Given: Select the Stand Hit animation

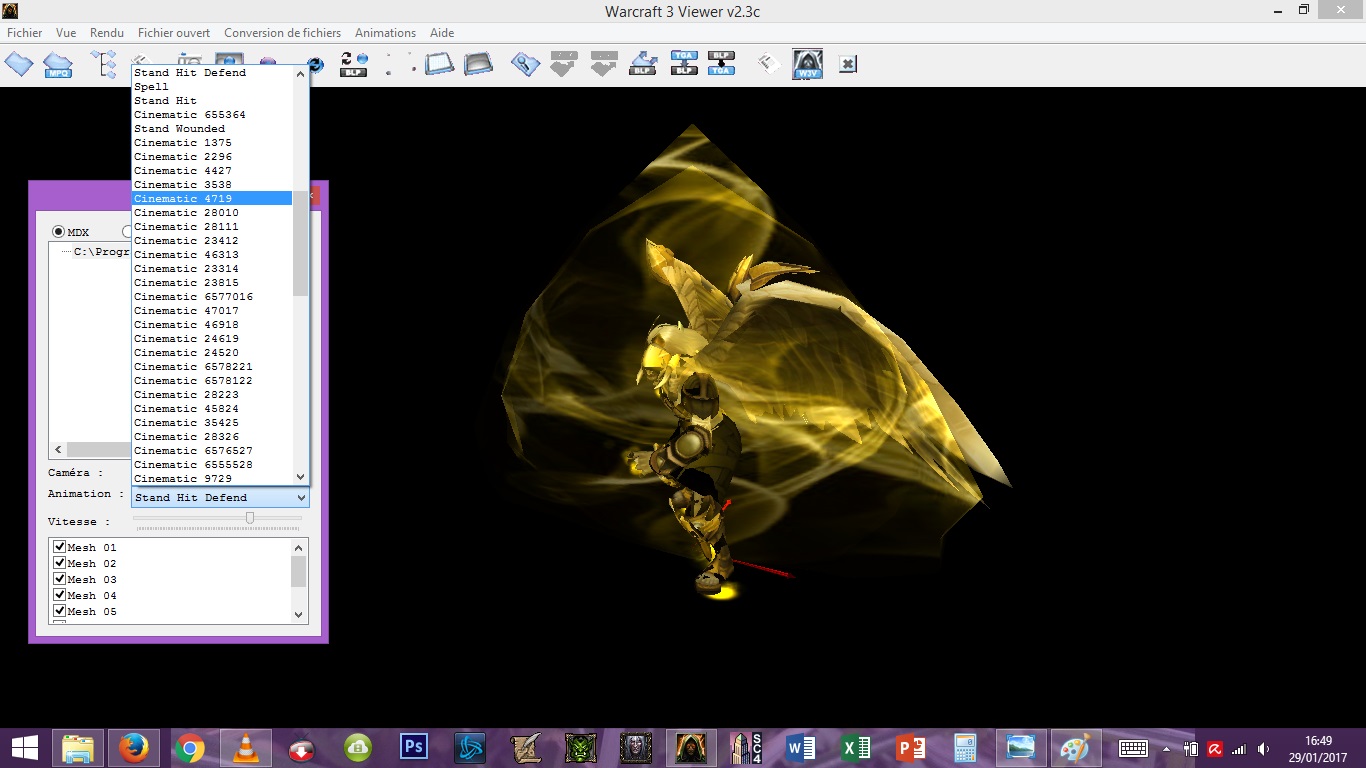Looking at the screenshot, I should [212, 100].
